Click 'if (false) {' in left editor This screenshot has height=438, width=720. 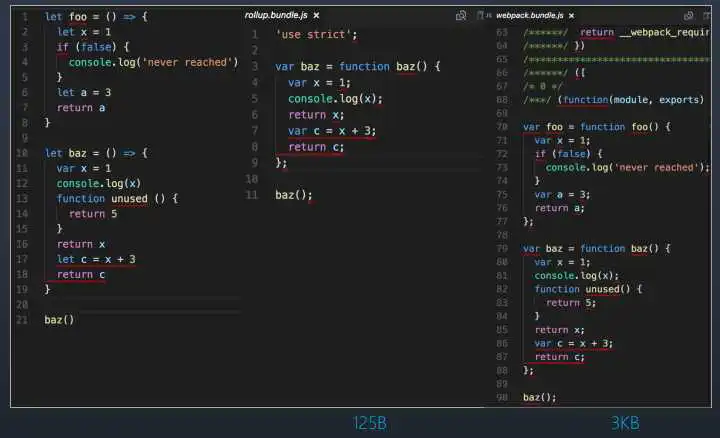click(x=93, y=47)
